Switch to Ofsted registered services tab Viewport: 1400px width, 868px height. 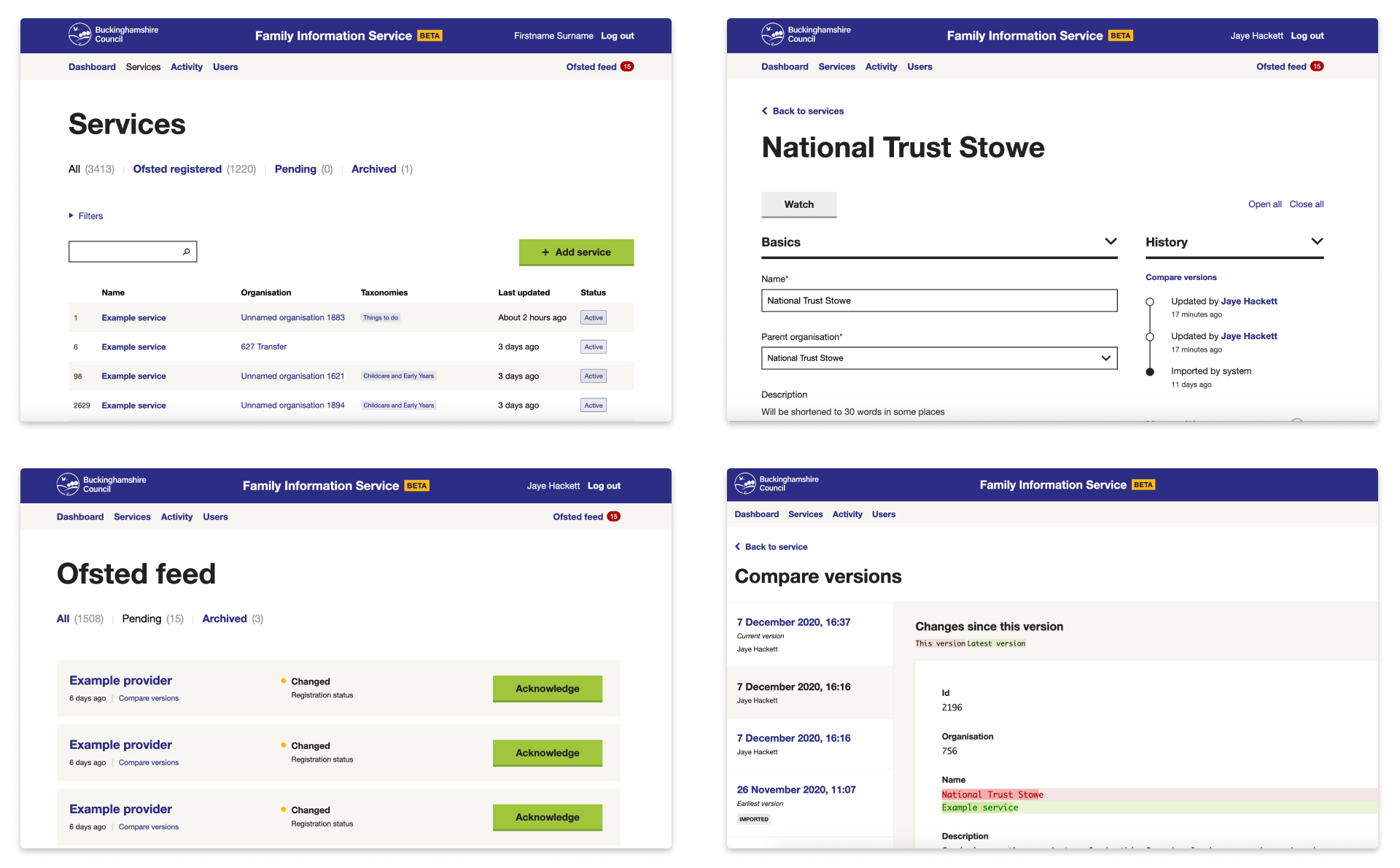177,169
